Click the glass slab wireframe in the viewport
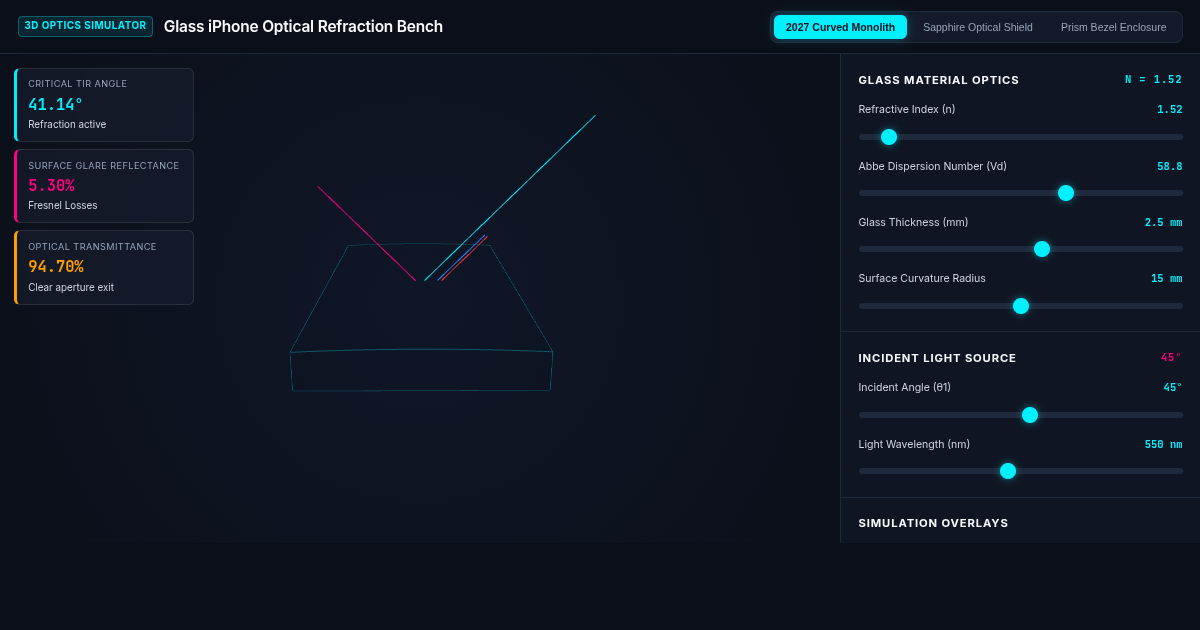 [x=420, y=318]
